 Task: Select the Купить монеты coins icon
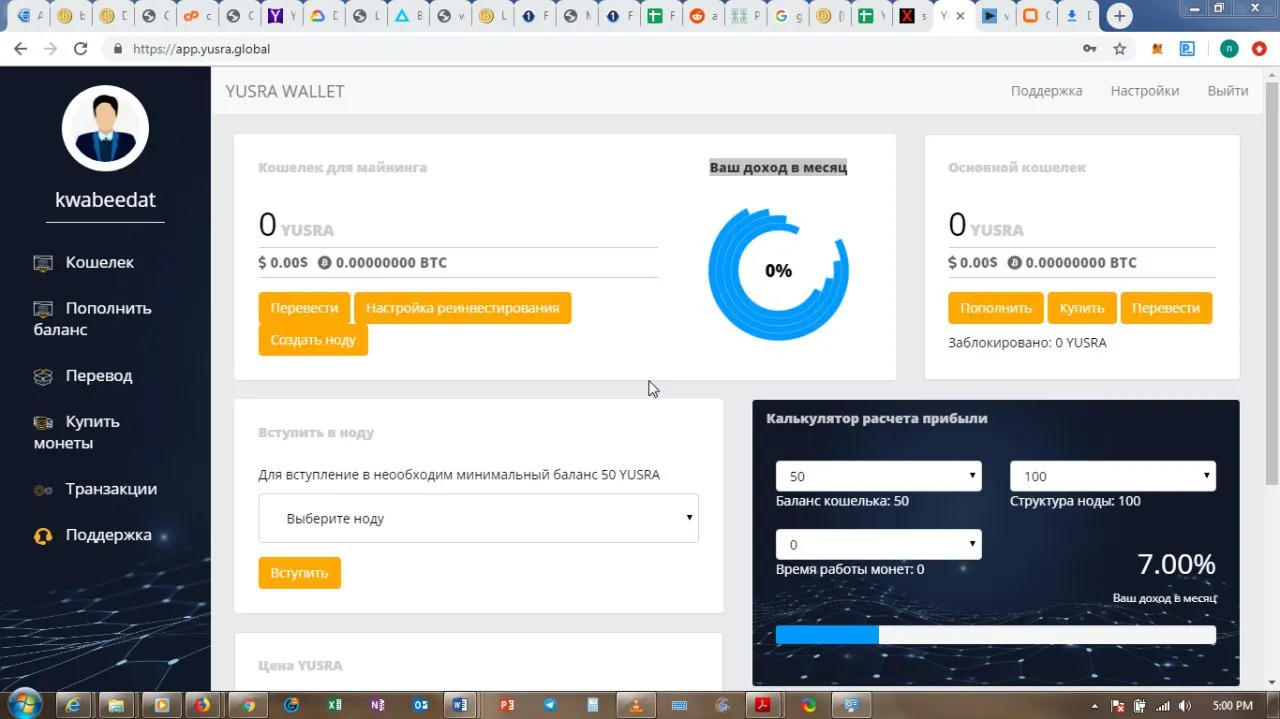point(43,423)
